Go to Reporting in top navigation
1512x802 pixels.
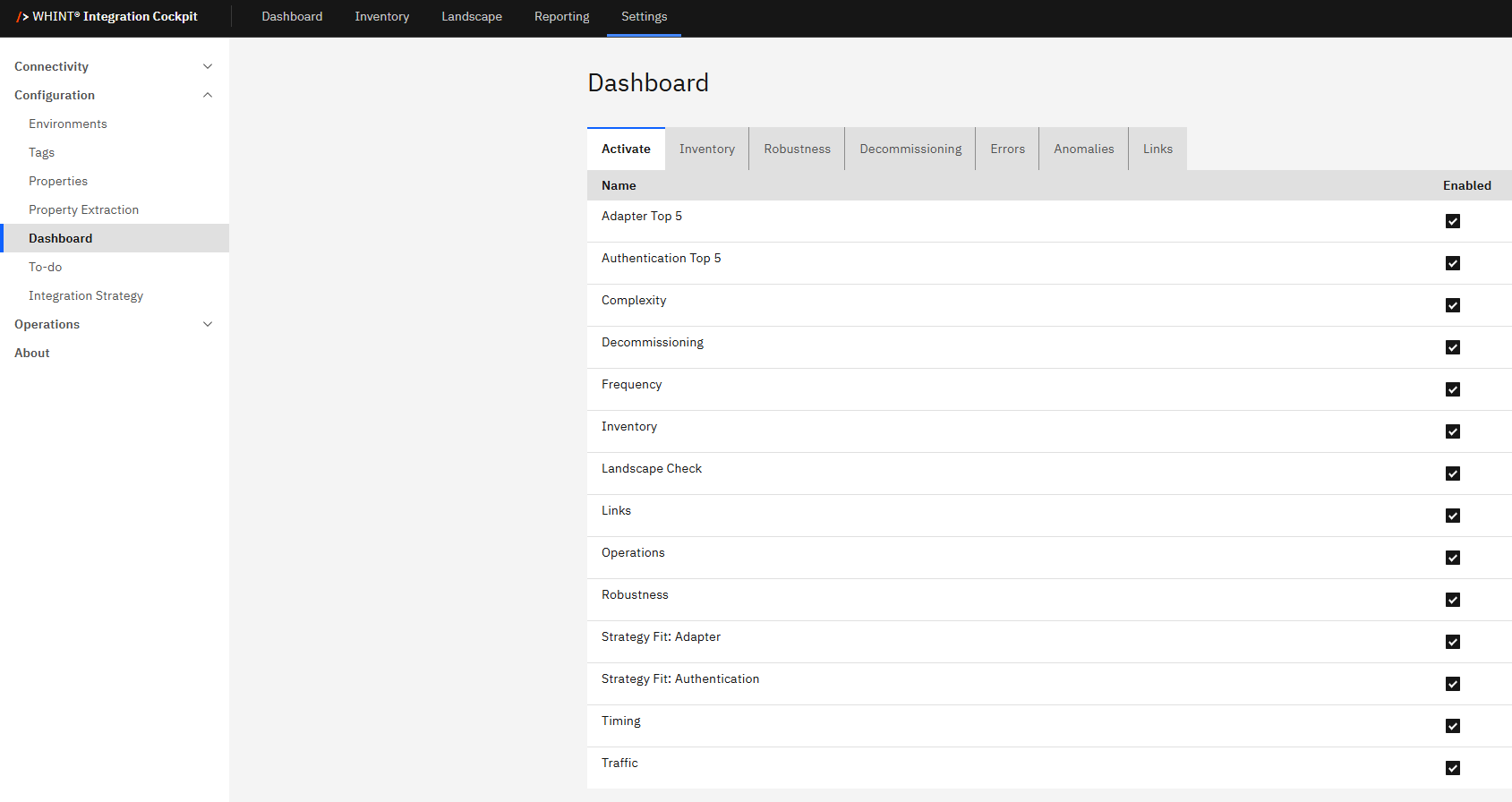(561, 17)
